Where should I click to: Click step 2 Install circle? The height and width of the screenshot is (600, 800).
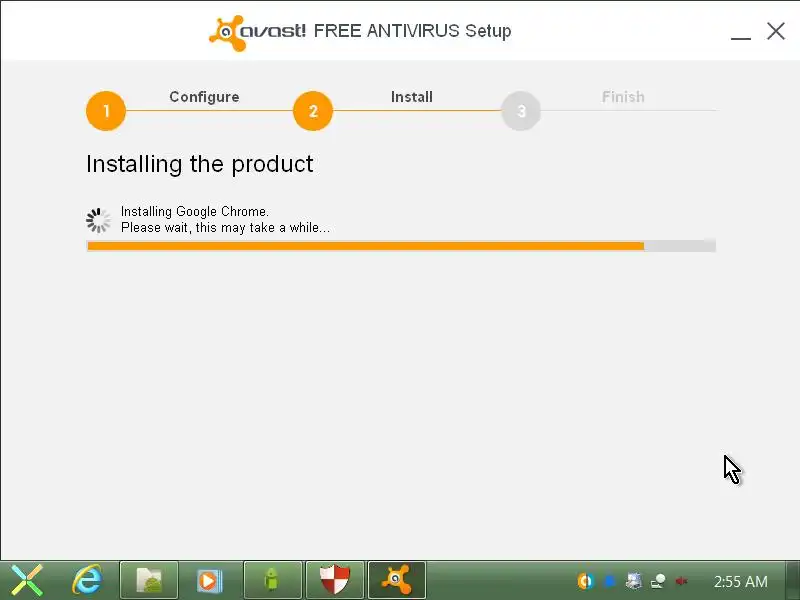tap(313, 111)
